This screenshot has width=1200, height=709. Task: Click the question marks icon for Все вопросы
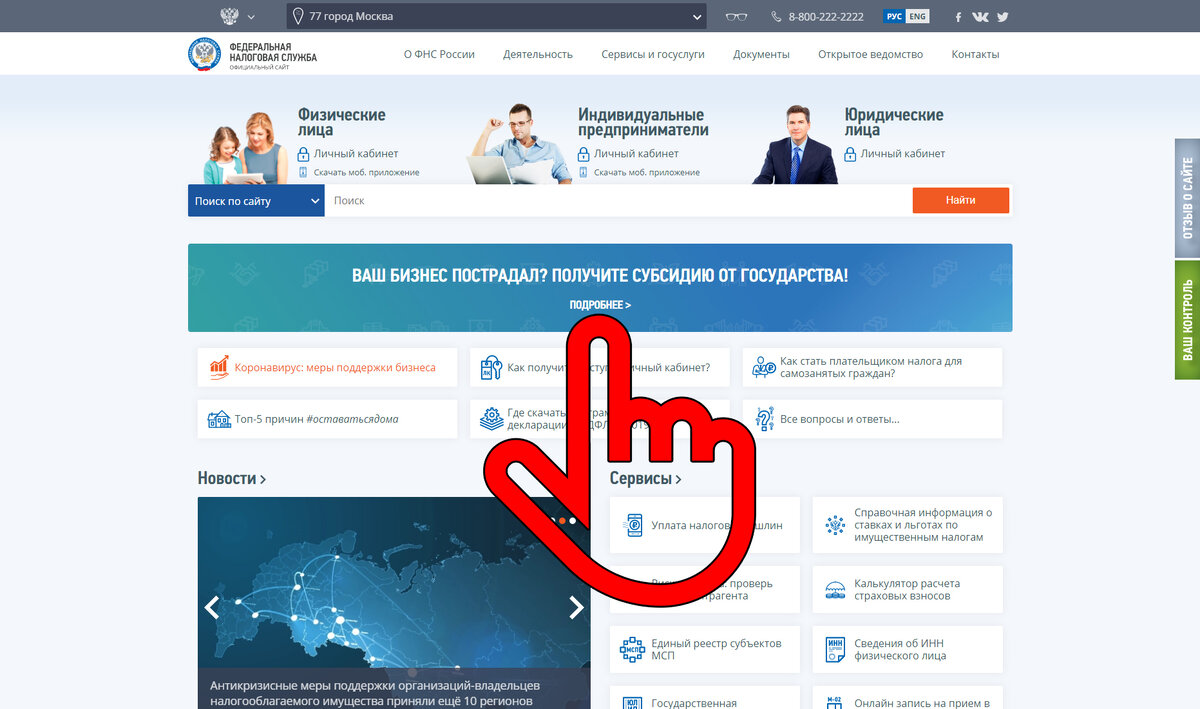click(765, 419)
